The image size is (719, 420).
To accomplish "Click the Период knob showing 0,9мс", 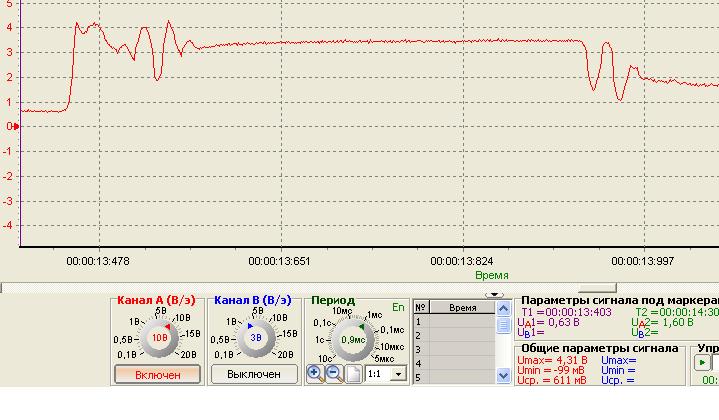I will (x=354, y=340).
